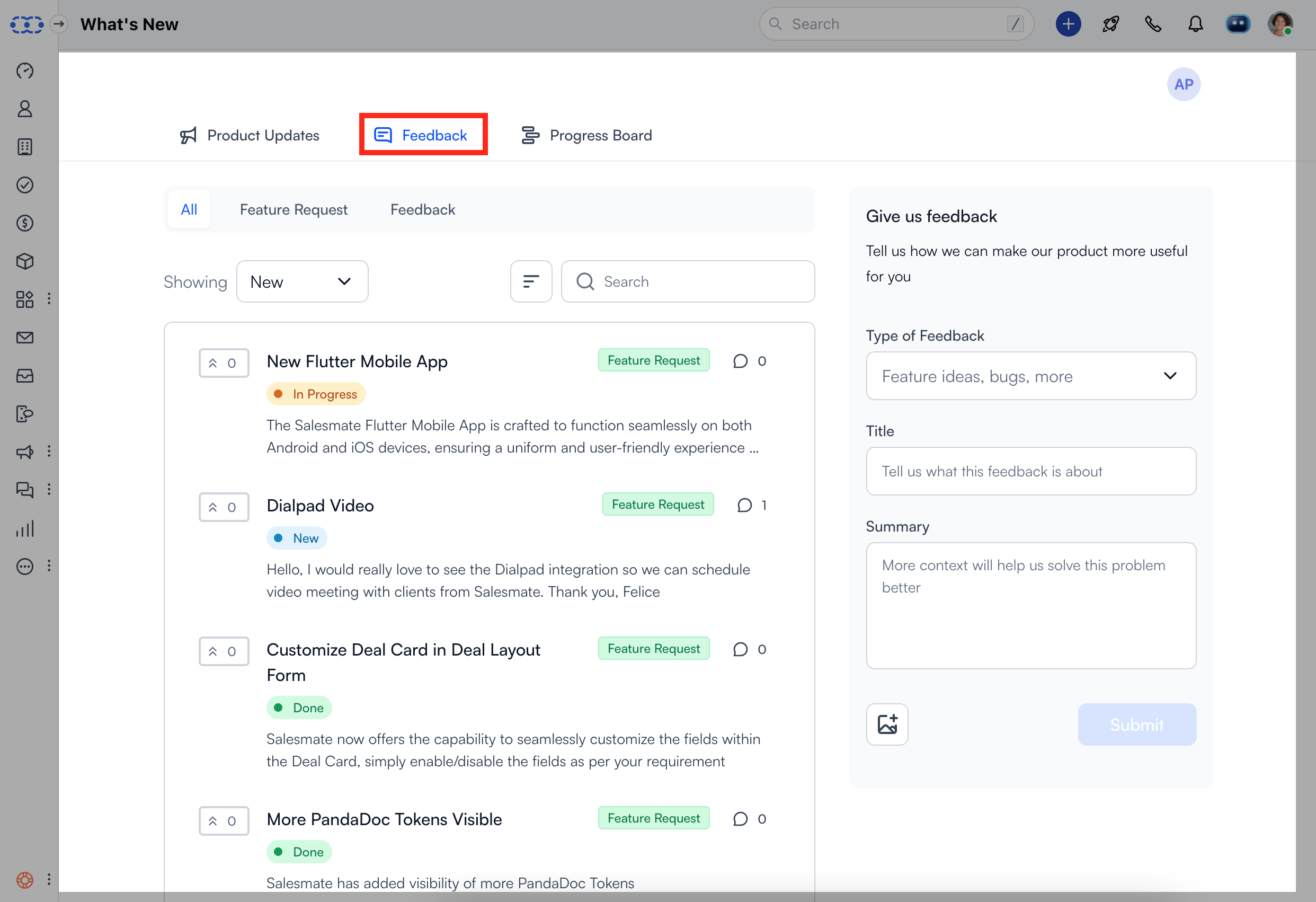Upvote Dialpad Video request
1316x902 pixels.
tap(224, 507)
